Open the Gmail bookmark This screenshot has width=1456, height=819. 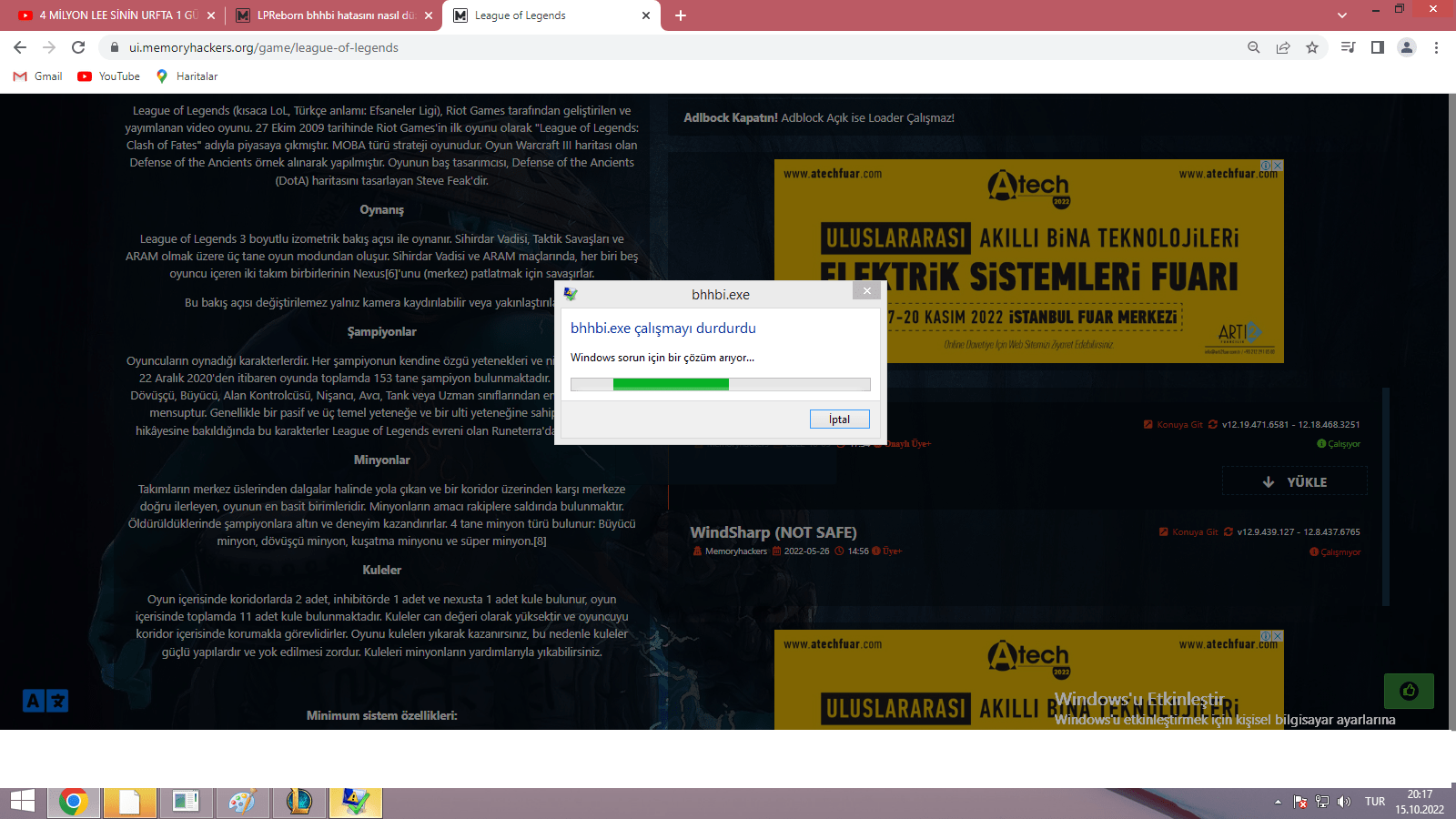38,76
